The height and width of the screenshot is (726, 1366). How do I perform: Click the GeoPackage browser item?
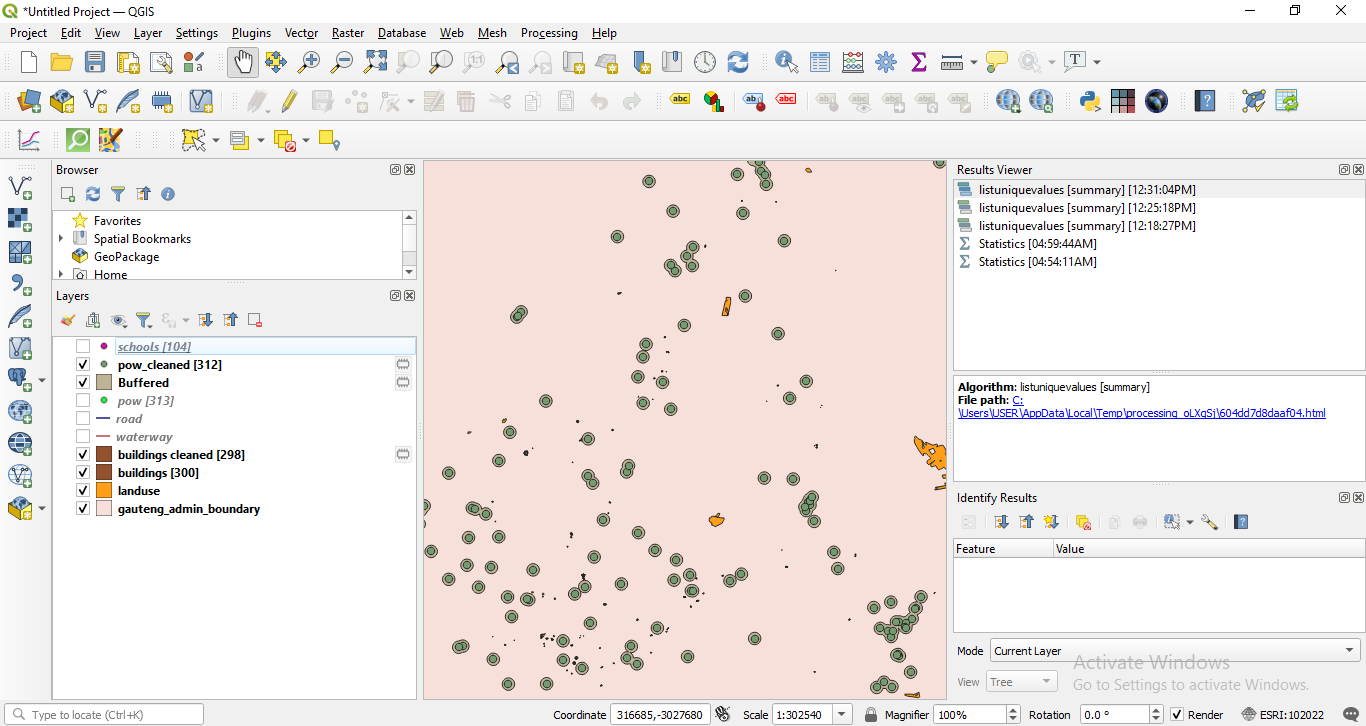(x=126, y=257)
